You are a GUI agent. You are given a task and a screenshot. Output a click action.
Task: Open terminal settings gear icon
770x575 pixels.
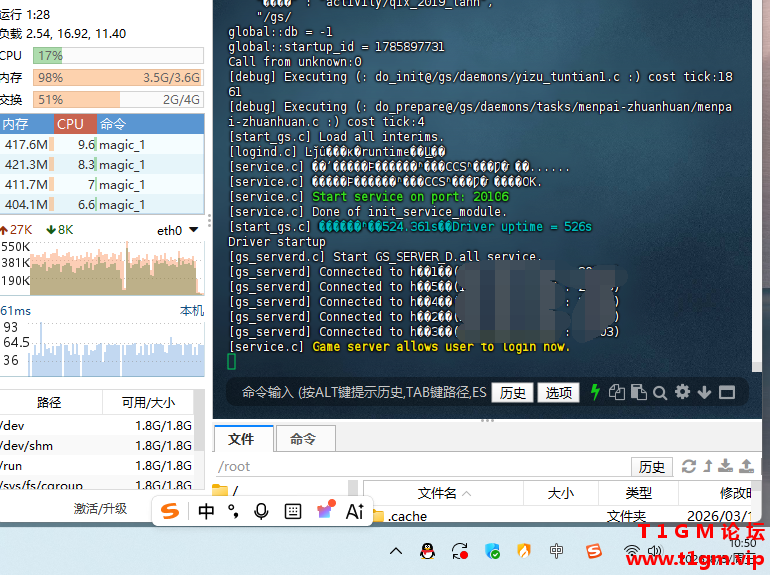click(682, 392)
